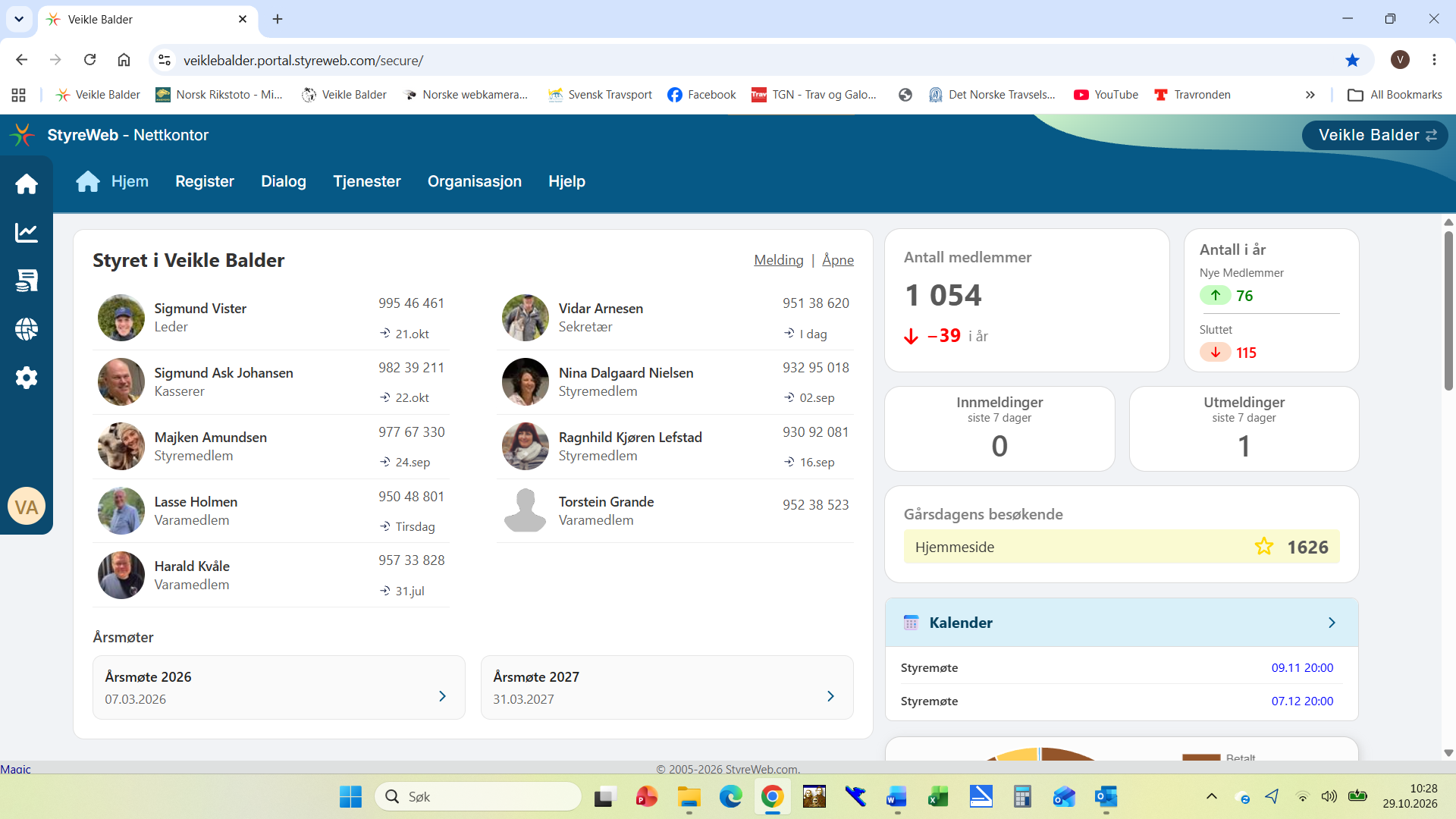Open the Dialog menu
The width and height of the screenshot is (1456, 819).
[x=284, y=181]
